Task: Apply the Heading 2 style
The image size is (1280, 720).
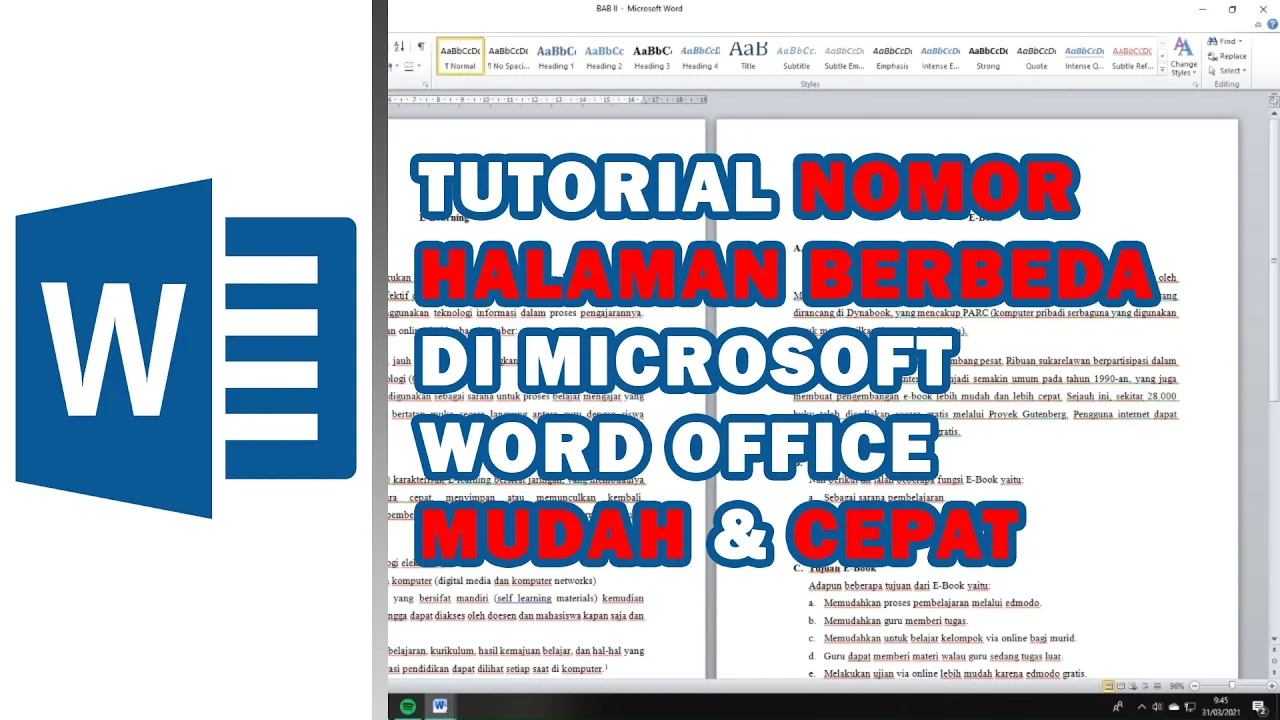Action: point(604,56)
